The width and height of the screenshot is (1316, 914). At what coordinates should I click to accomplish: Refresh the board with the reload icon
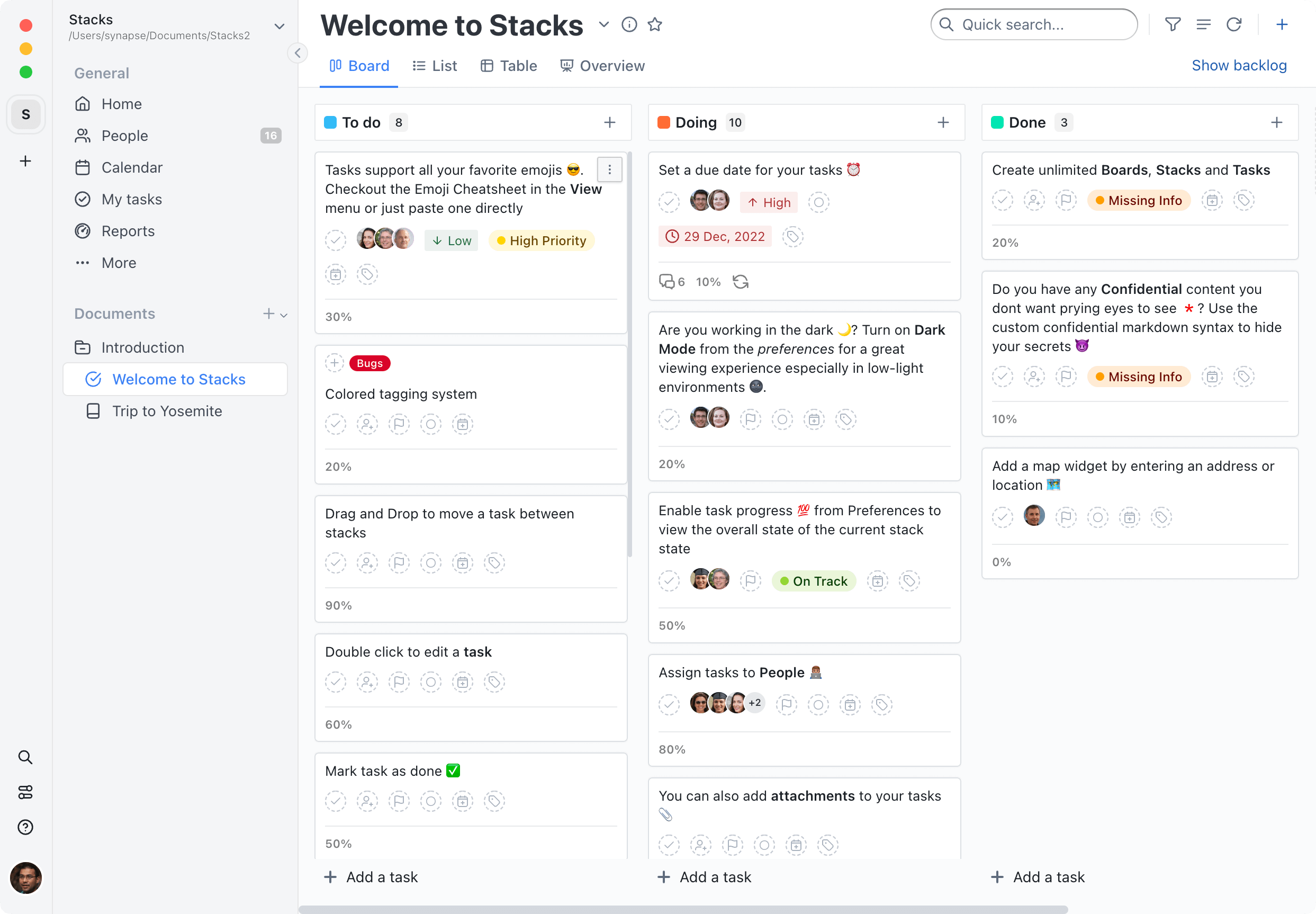click(1234, 24)
